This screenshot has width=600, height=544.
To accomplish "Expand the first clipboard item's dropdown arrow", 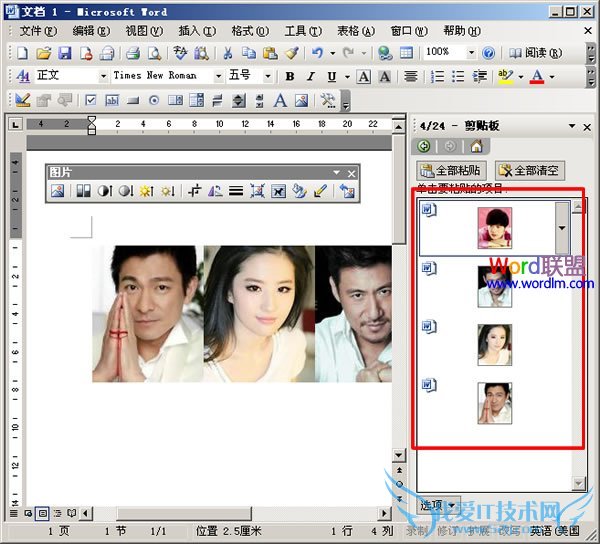I will (x=561, y=228).
